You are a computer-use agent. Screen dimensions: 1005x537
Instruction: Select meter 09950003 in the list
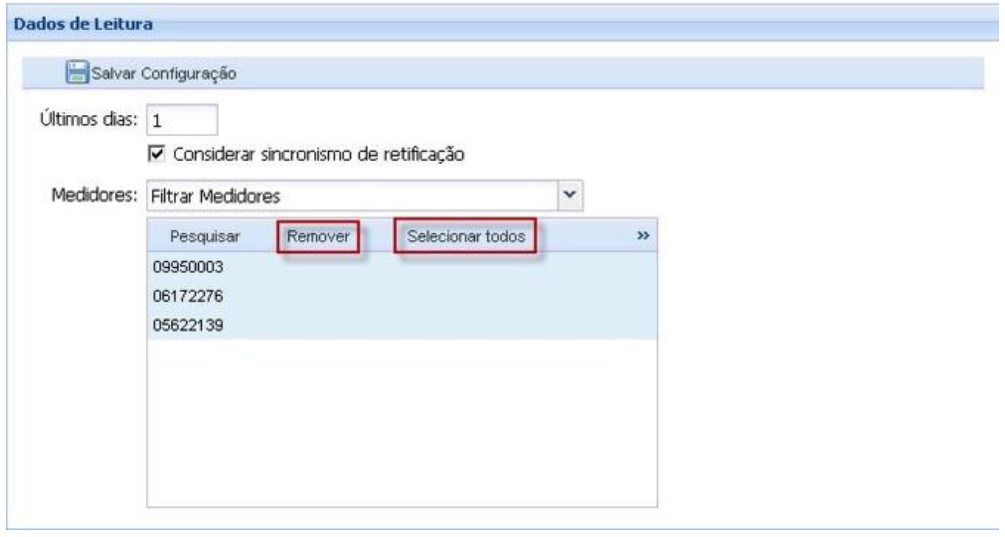[182, 269]
